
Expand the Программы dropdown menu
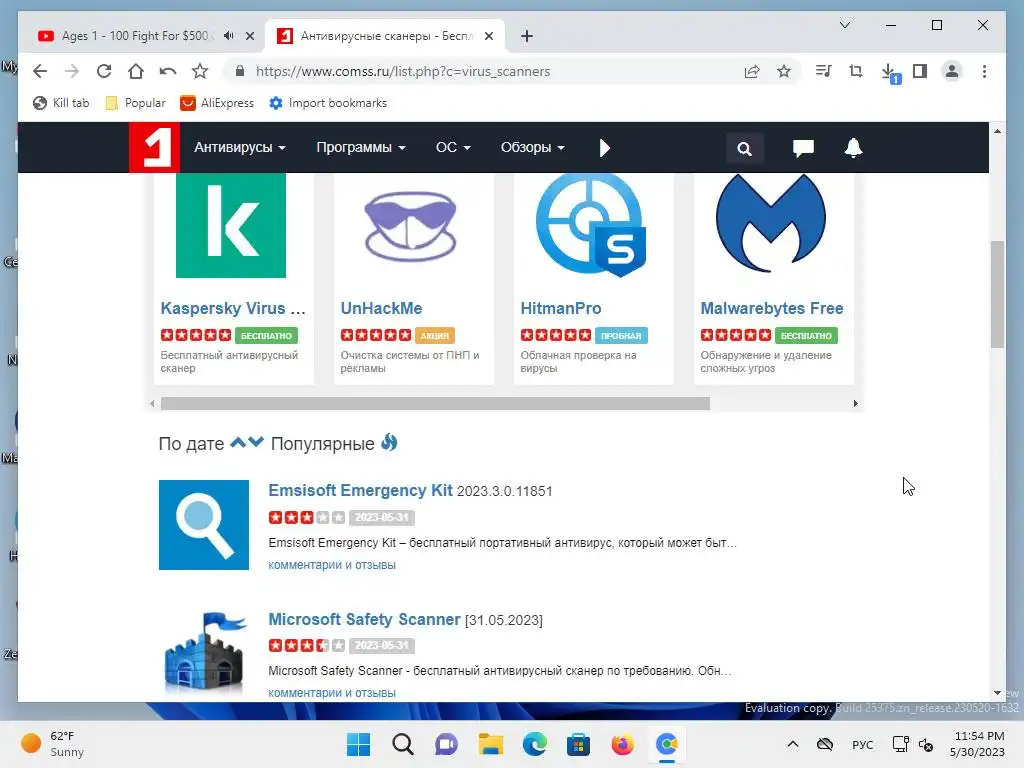click(x=360, y=147)
